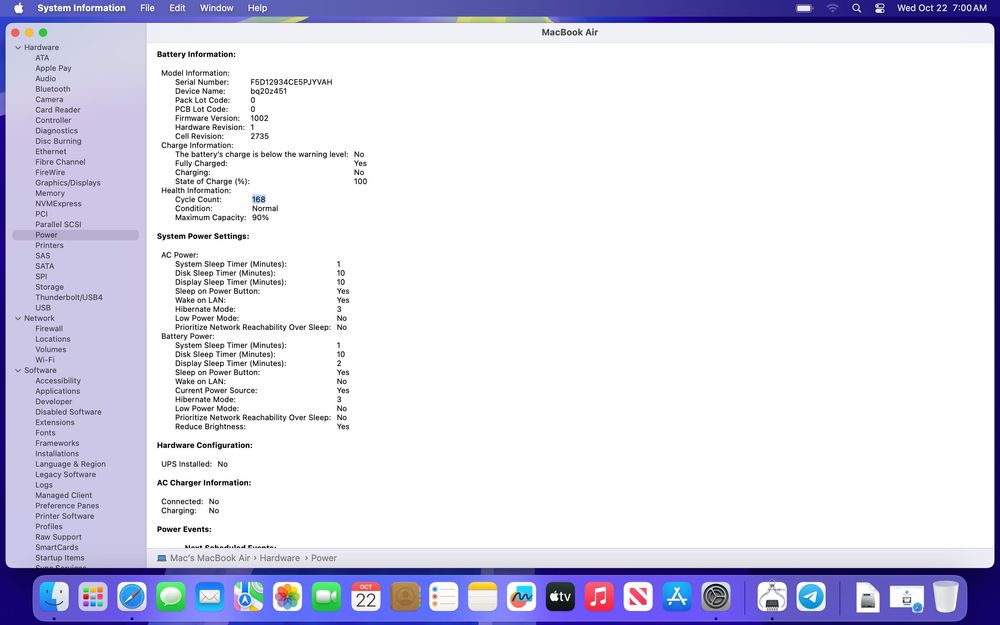This screenshot has width=1000, height=625.
Task: Open the System Information app menu
Action: [81, 8]
